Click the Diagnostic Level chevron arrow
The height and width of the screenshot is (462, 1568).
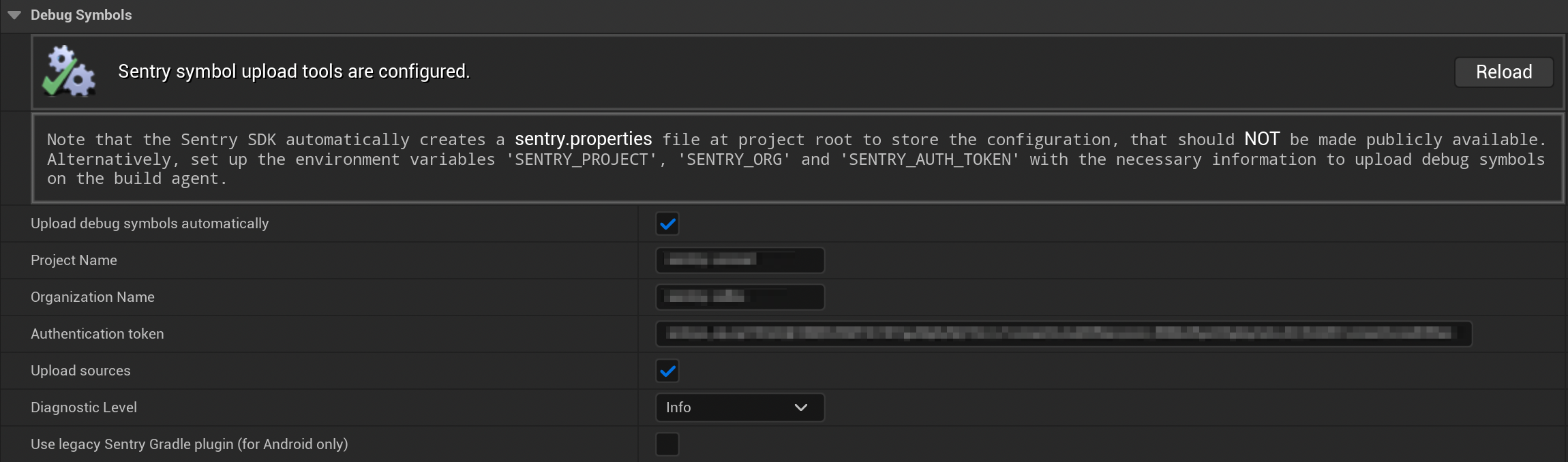802,407
